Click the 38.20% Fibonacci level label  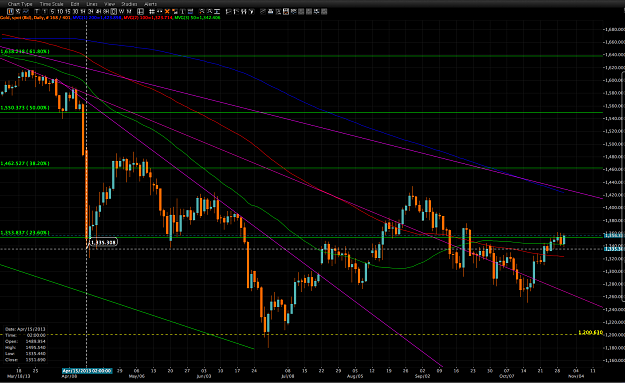pyautogui.click(x=25, y=163)
